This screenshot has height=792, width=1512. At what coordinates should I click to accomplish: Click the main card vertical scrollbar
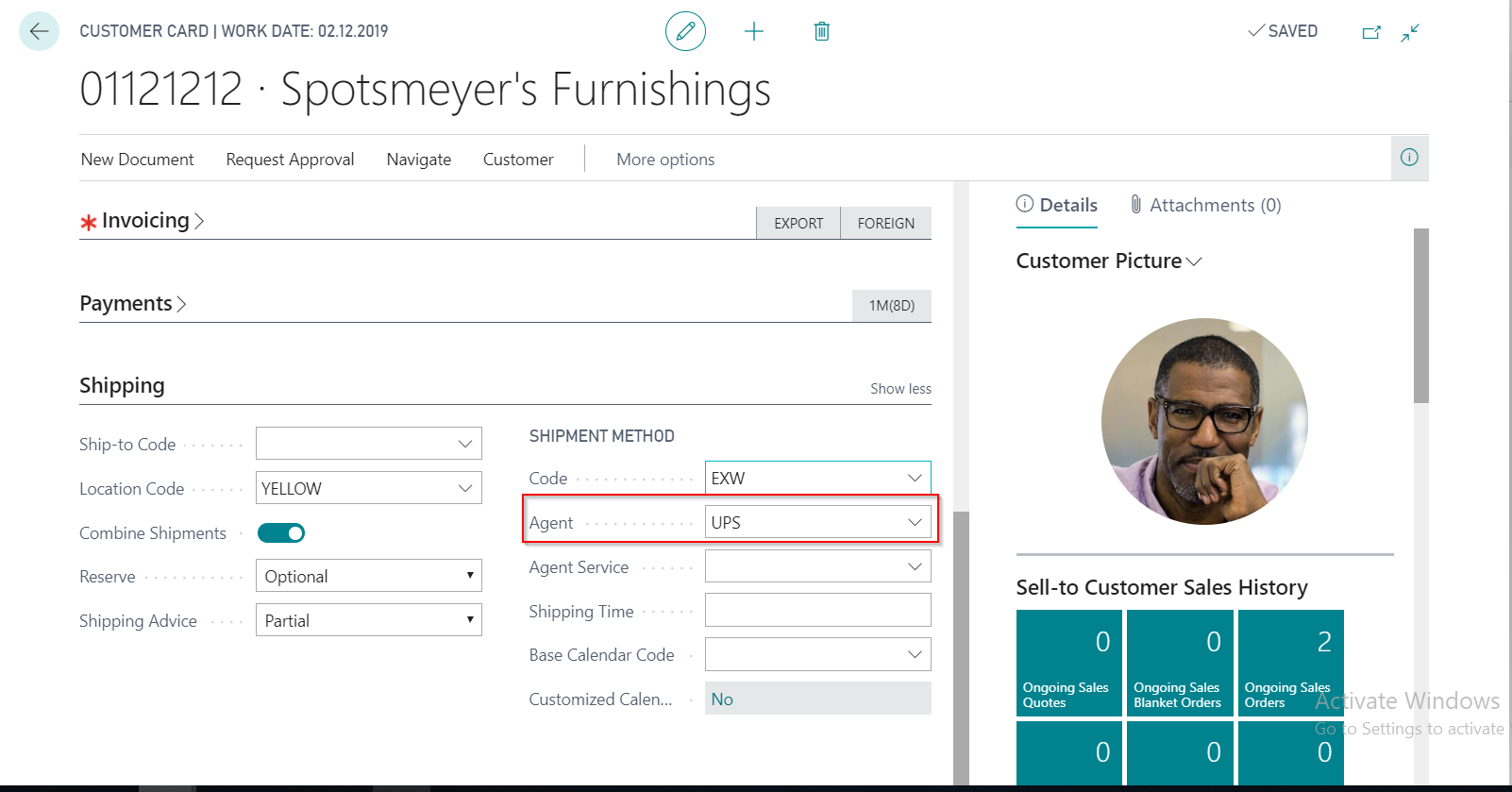click(961, 648)
